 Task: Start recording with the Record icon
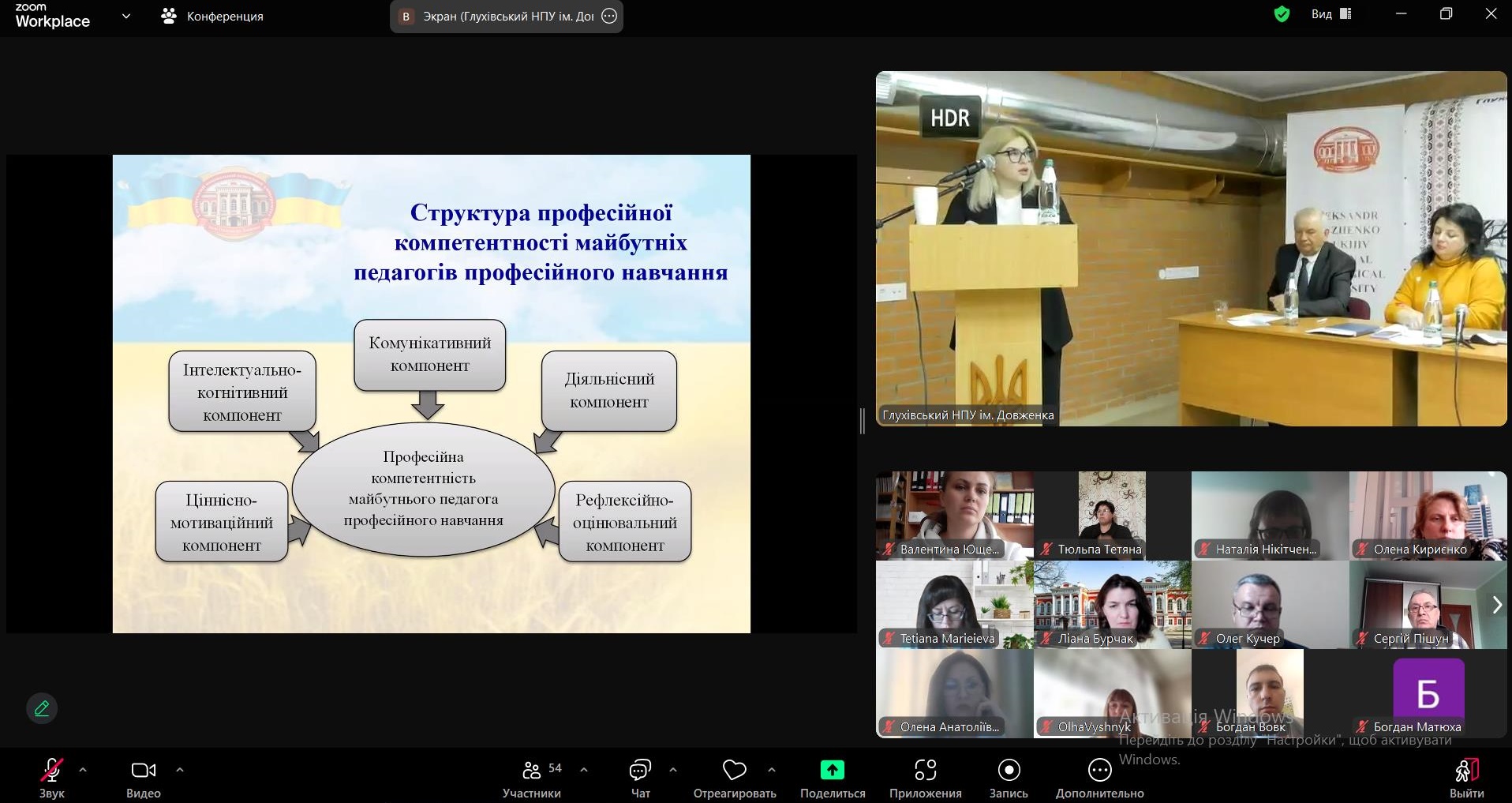[x=1009, y=770]
